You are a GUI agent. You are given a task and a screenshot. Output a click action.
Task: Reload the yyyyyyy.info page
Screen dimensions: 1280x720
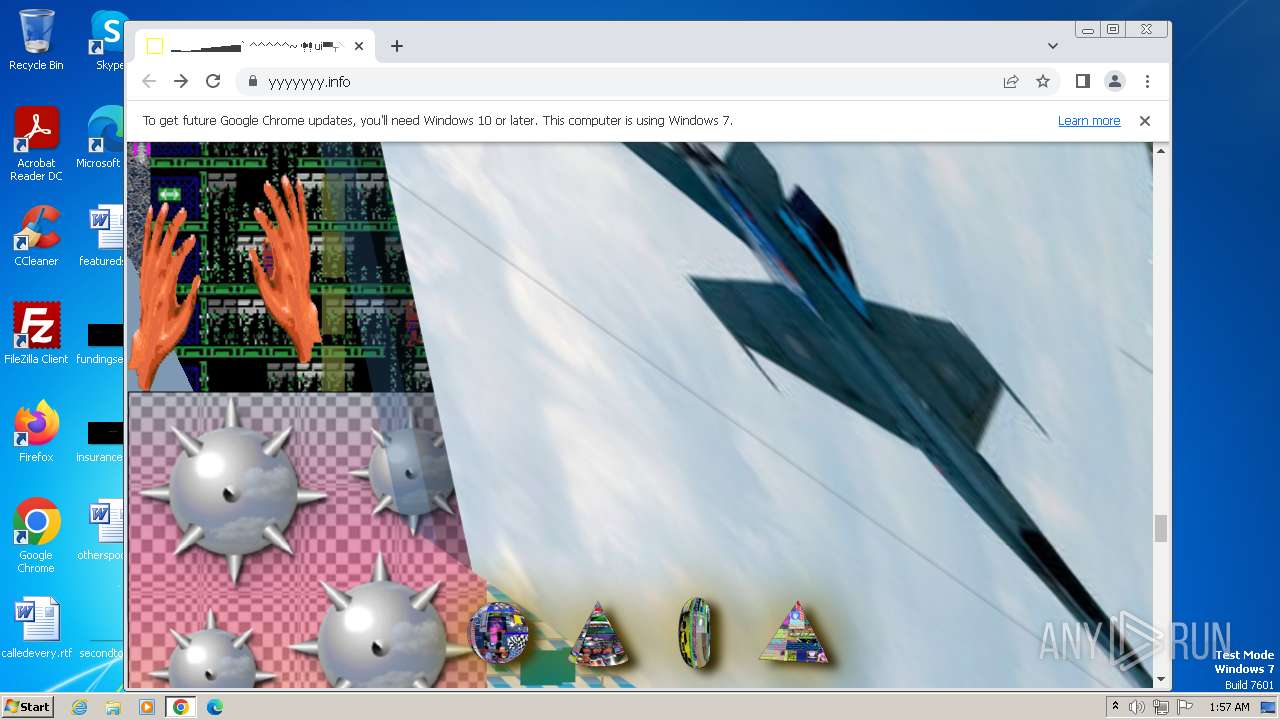[x=213, y=81]
